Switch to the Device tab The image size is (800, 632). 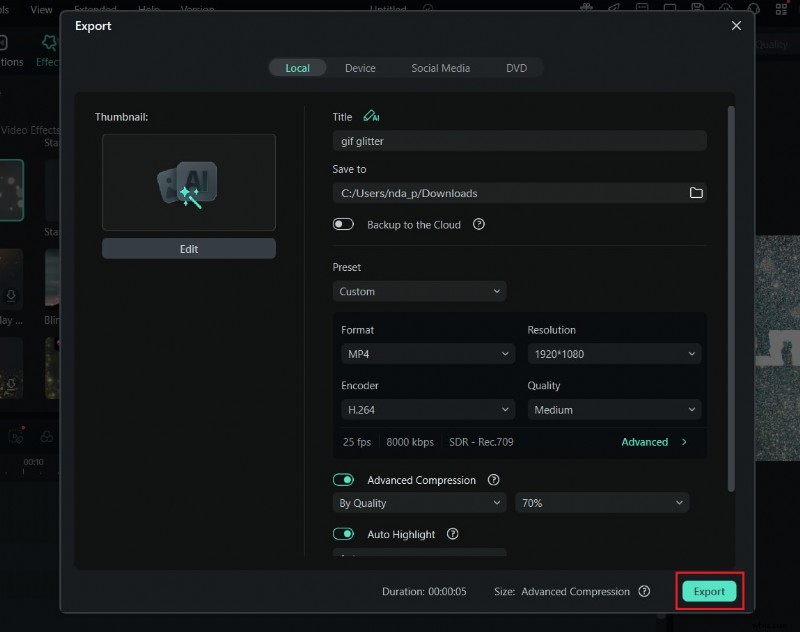pyautogui.click(x=360, y=68)
